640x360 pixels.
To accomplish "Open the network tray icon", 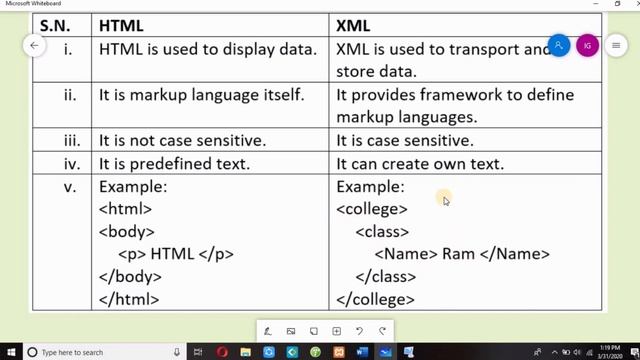I will tap(589, 352).
